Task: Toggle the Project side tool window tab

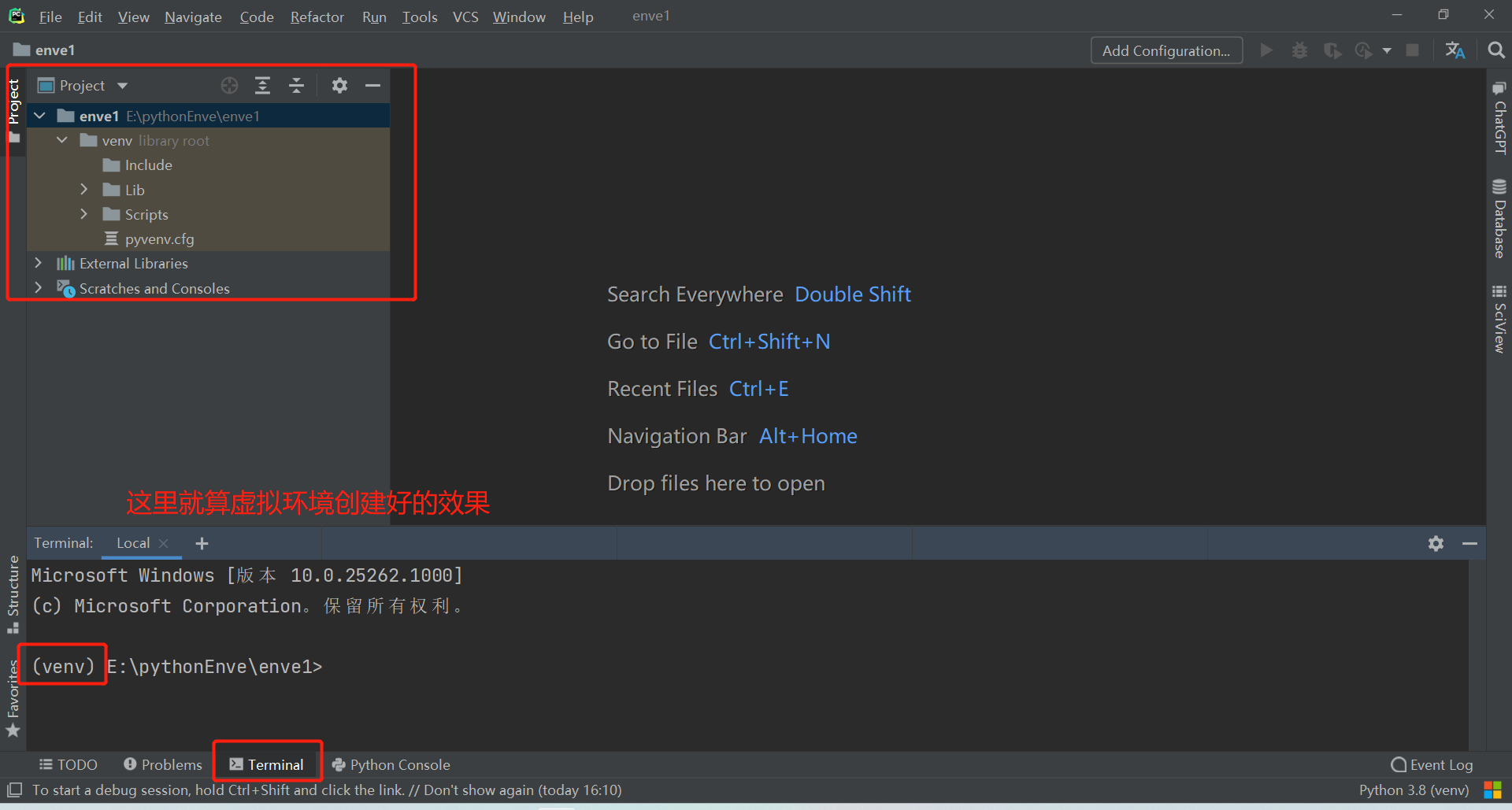Action: (x=13, y=110)
